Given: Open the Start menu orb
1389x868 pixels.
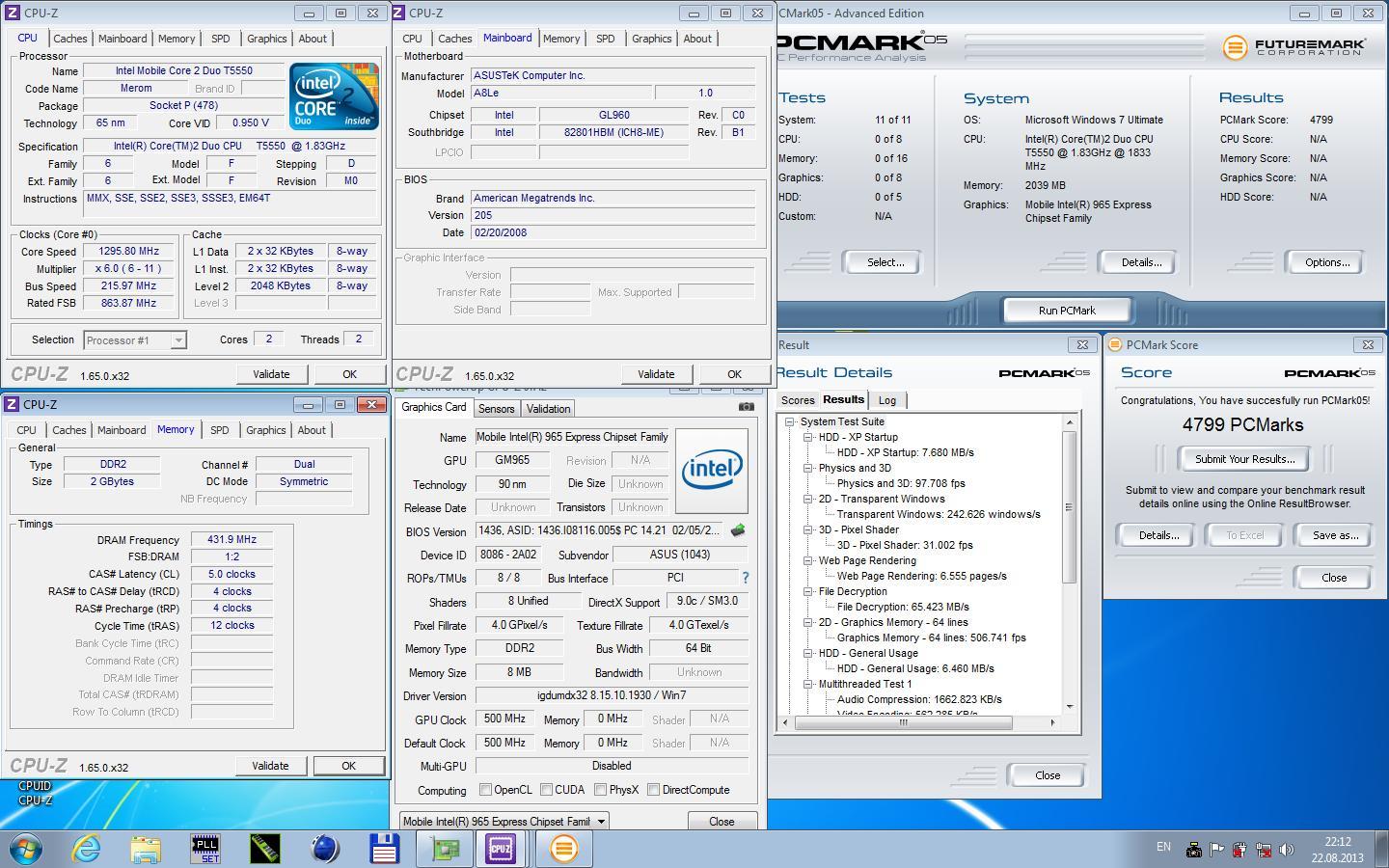Looking at the screenshot, I should [x=26, y=849].
